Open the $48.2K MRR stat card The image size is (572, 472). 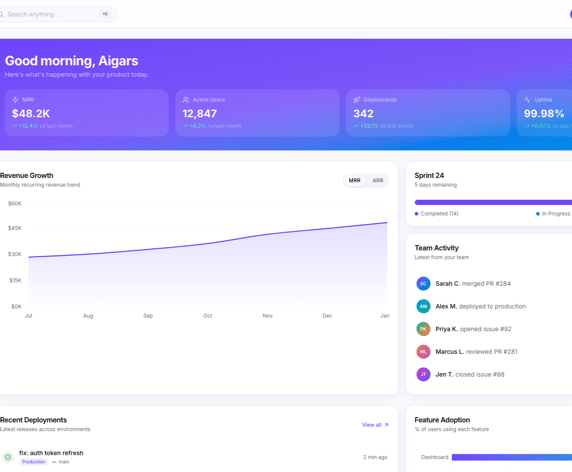tap(87, 113)
